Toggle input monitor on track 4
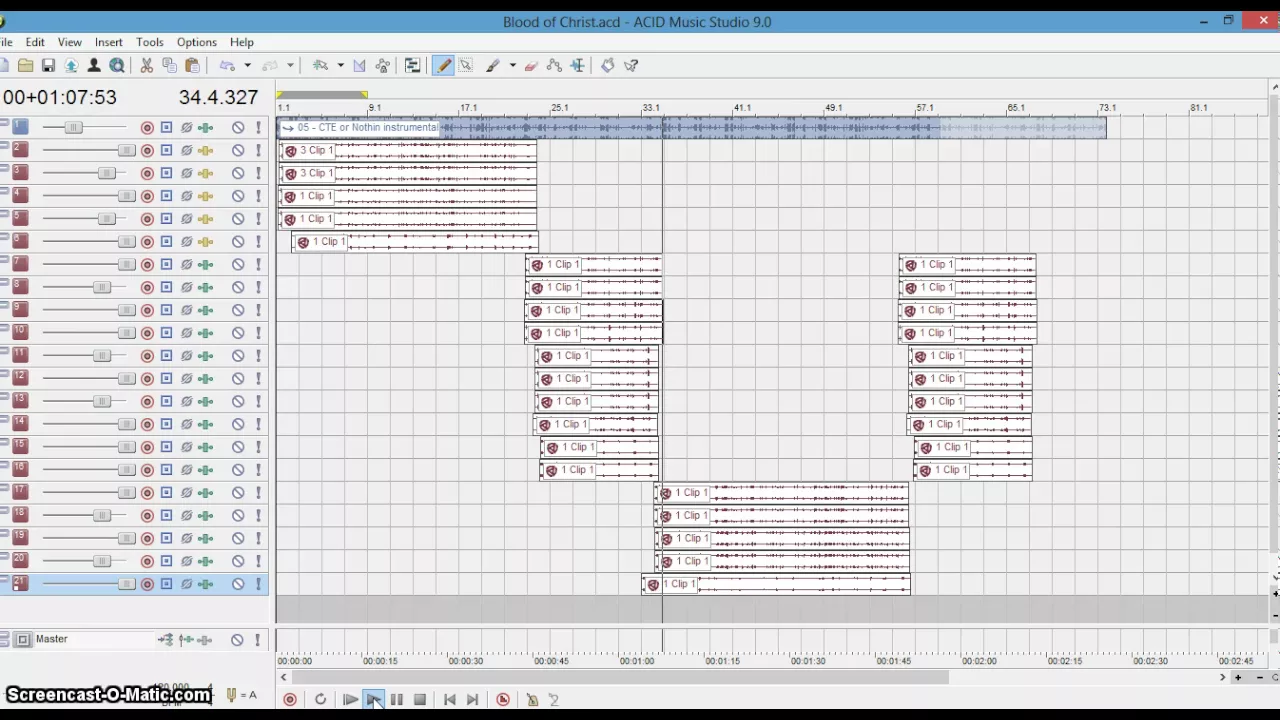The image size is (1280, 720). tap(166, 196)
